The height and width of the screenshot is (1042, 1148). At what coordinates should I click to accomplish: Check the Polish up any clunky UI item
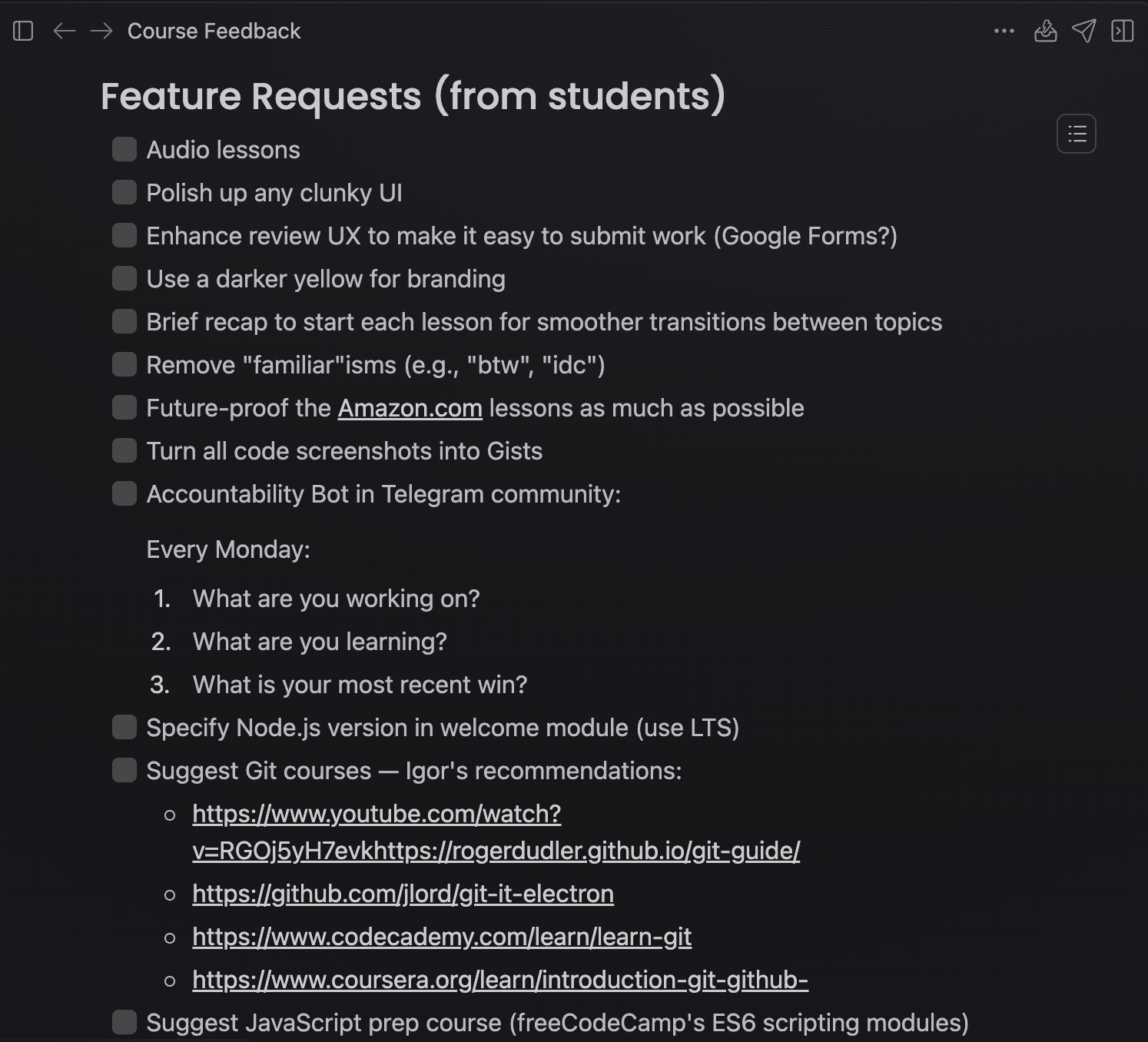coord(124,192)
